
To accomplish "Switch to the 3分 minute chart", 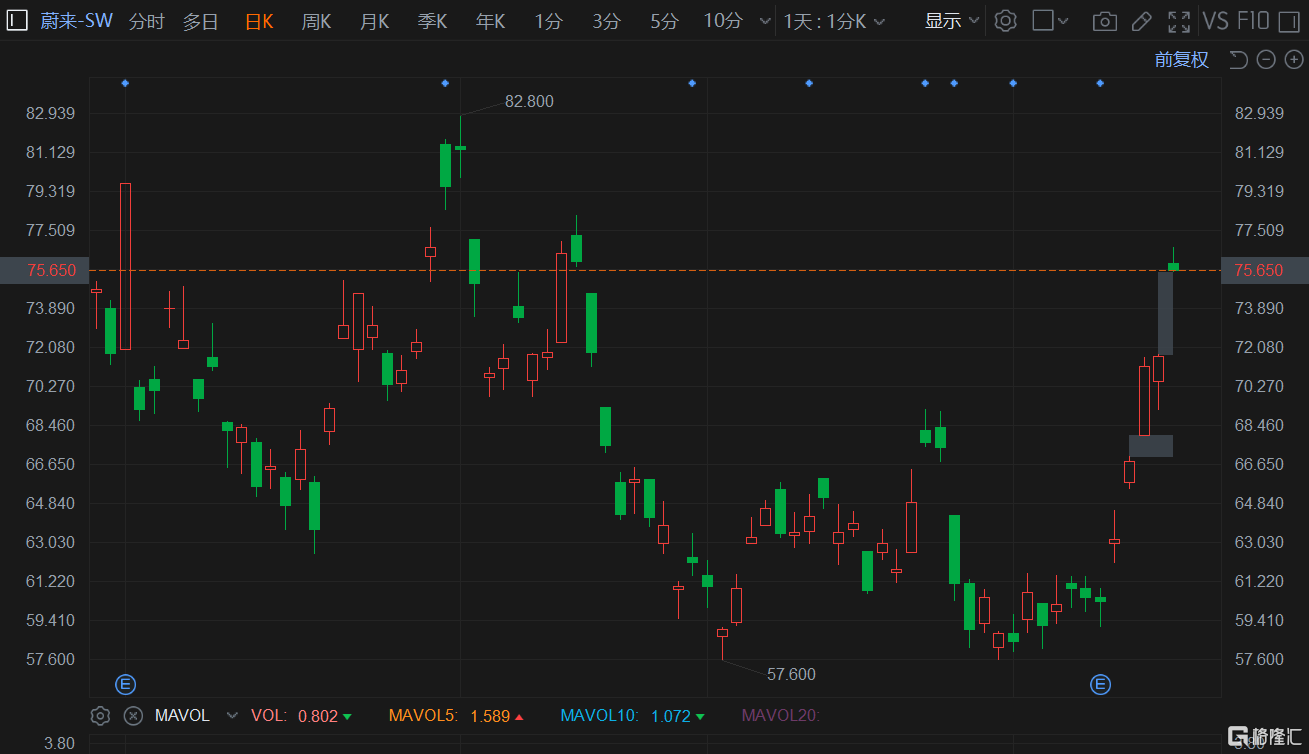I will 606,21.
